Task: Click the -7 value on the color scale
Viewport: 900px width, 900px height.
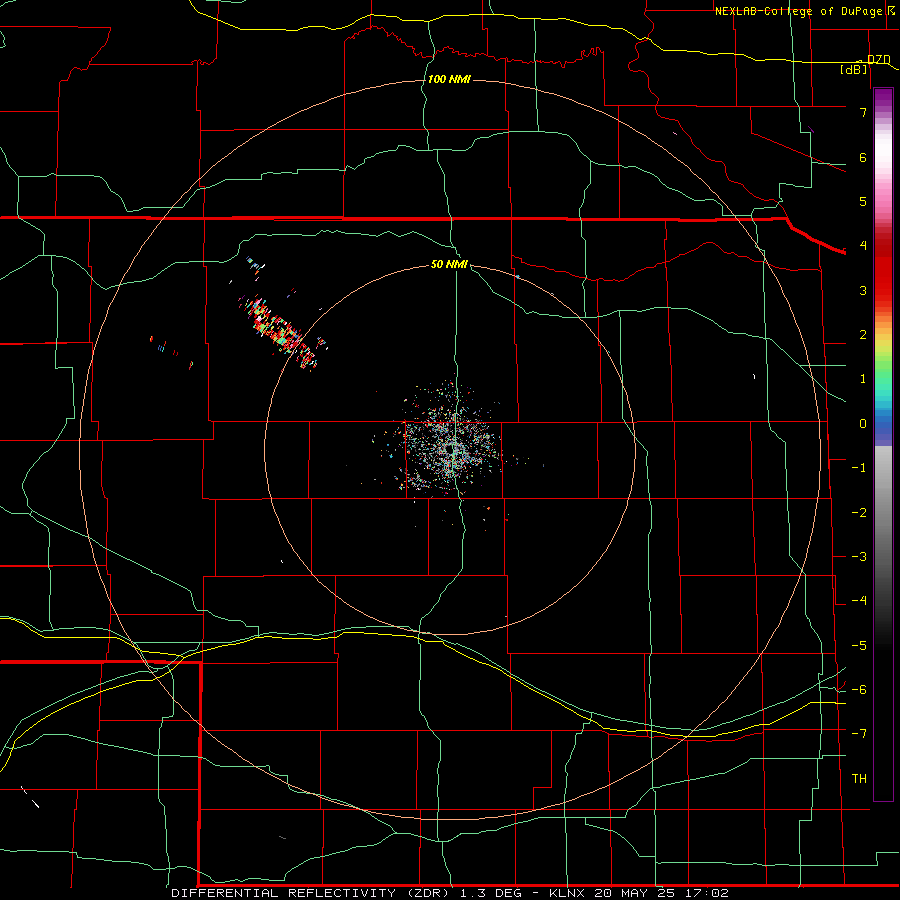Action: (x=859, y=734)
